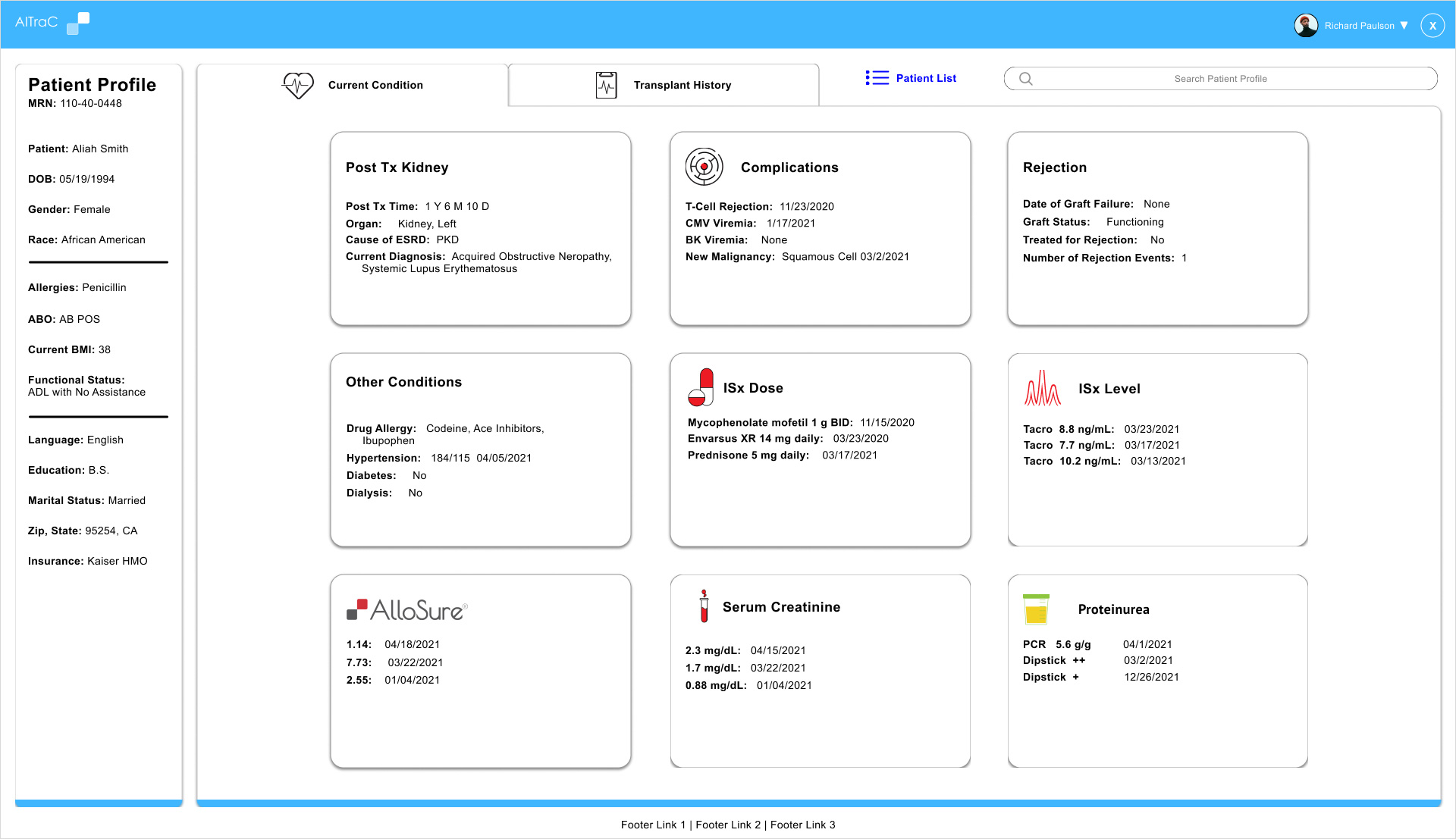Click the X logout button
This screenshot has height=839, width=1456.
1432,25
